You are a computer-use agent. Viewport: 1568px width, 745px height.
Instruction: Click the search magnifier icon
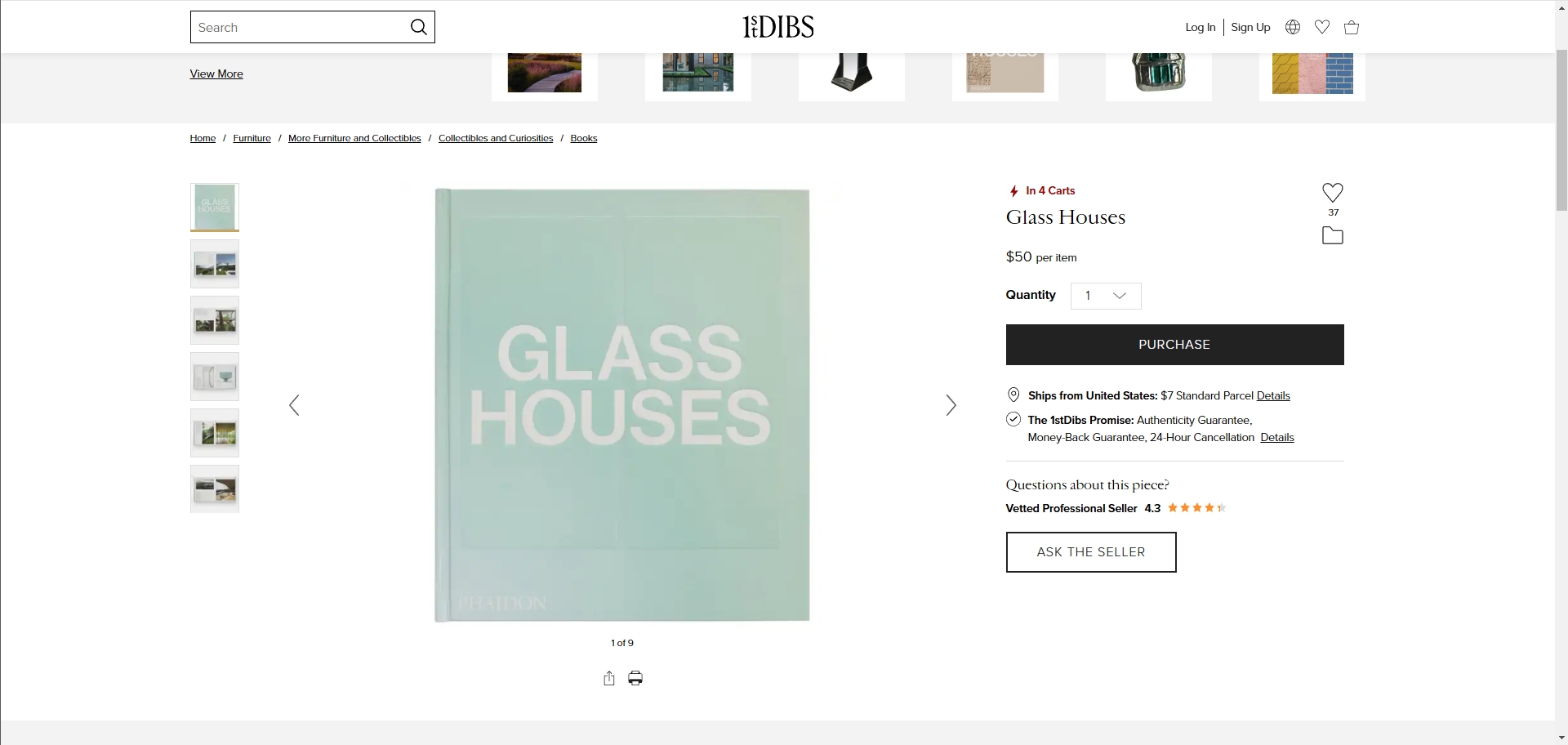[418, 27]
